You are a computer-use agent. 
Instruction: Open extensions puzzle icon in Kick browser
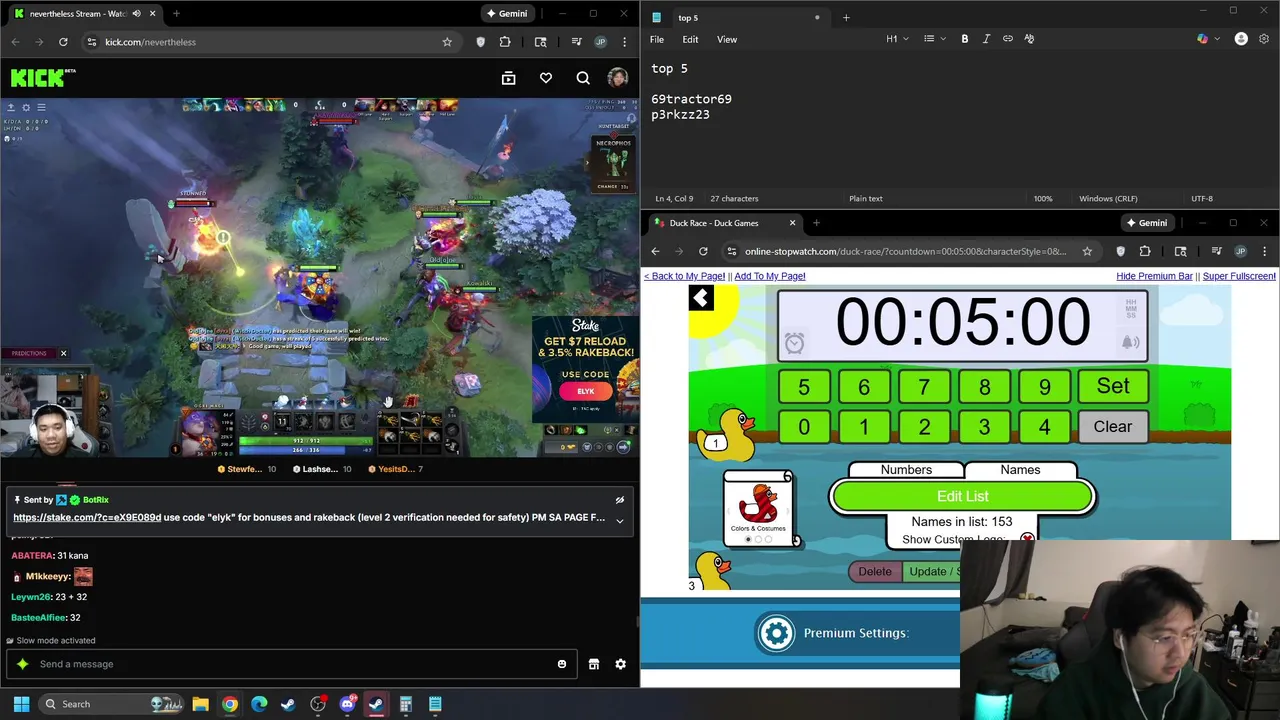(x=505, y=42)
